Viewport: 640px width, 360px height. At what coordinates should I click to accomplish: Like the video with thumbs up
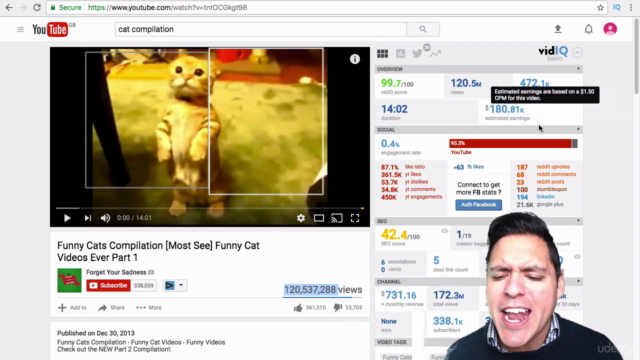point(298,307)
